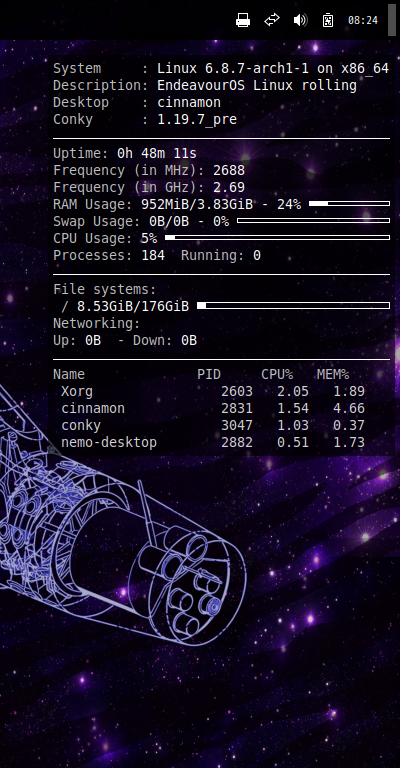Click the CPU% column header
This screenshot has width=400, height=768.
[277, 374]
